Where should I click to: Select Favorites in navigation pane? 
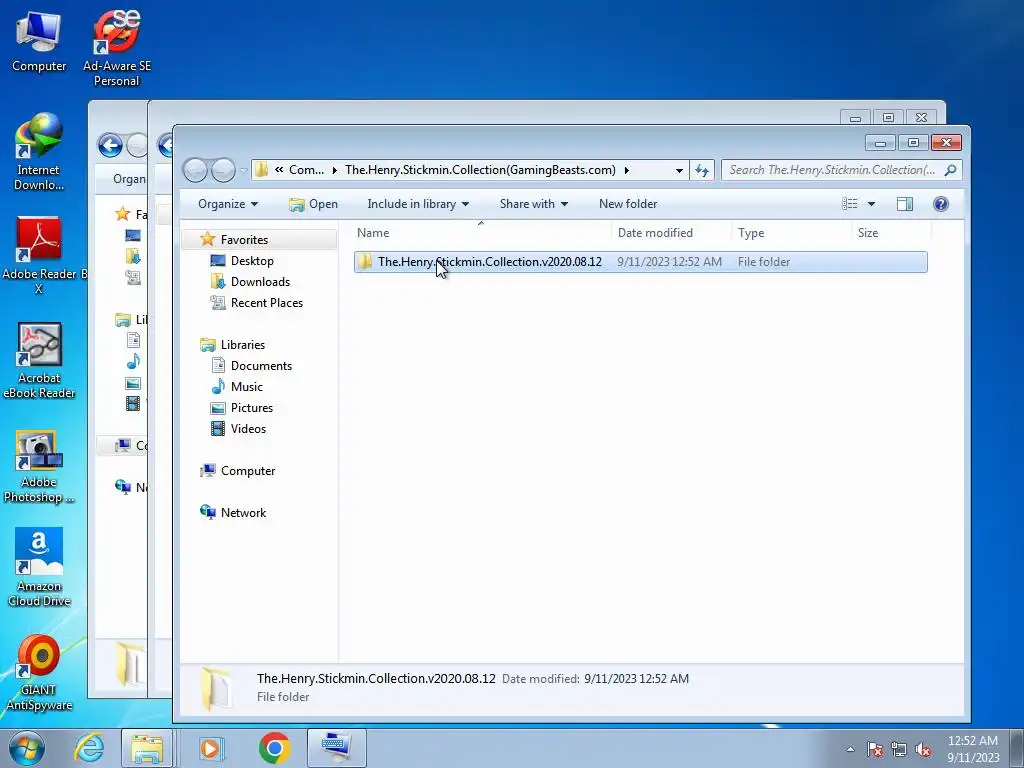tap(244, 240)
